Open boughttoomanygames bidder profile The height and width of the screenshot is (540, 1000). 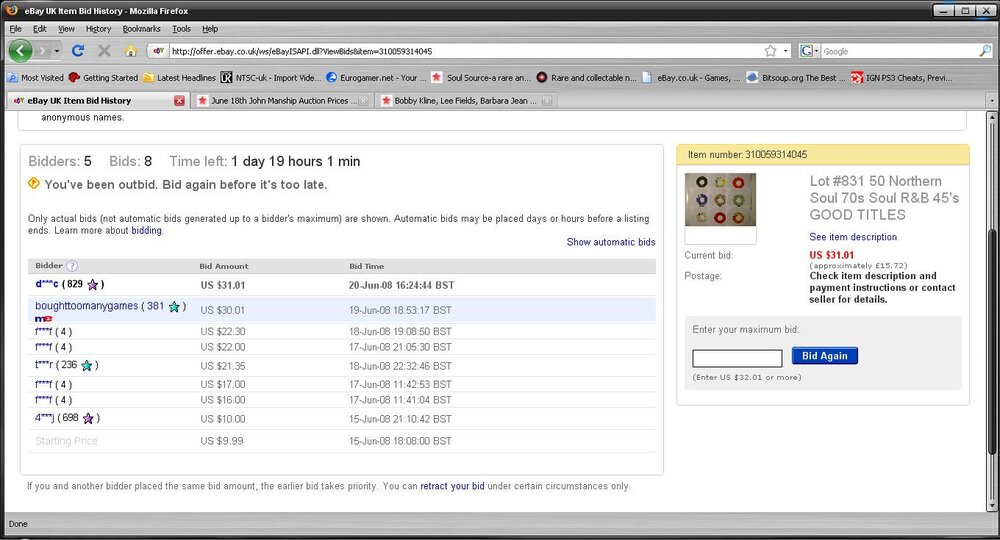coord(86,306)
